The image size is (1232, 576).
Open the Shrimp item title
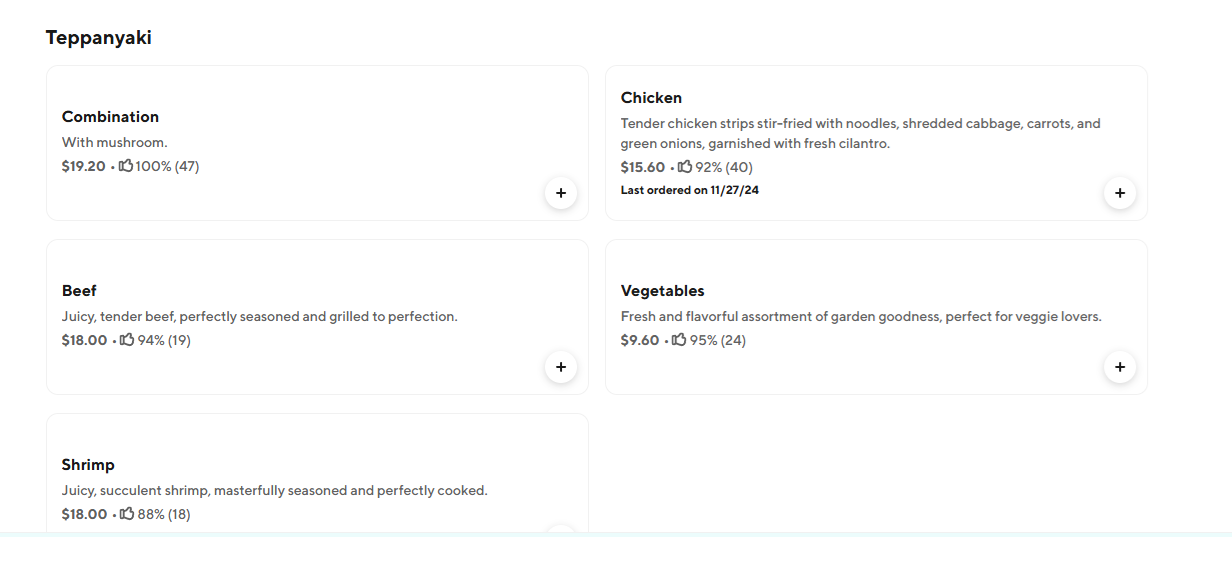click(88, 465)
